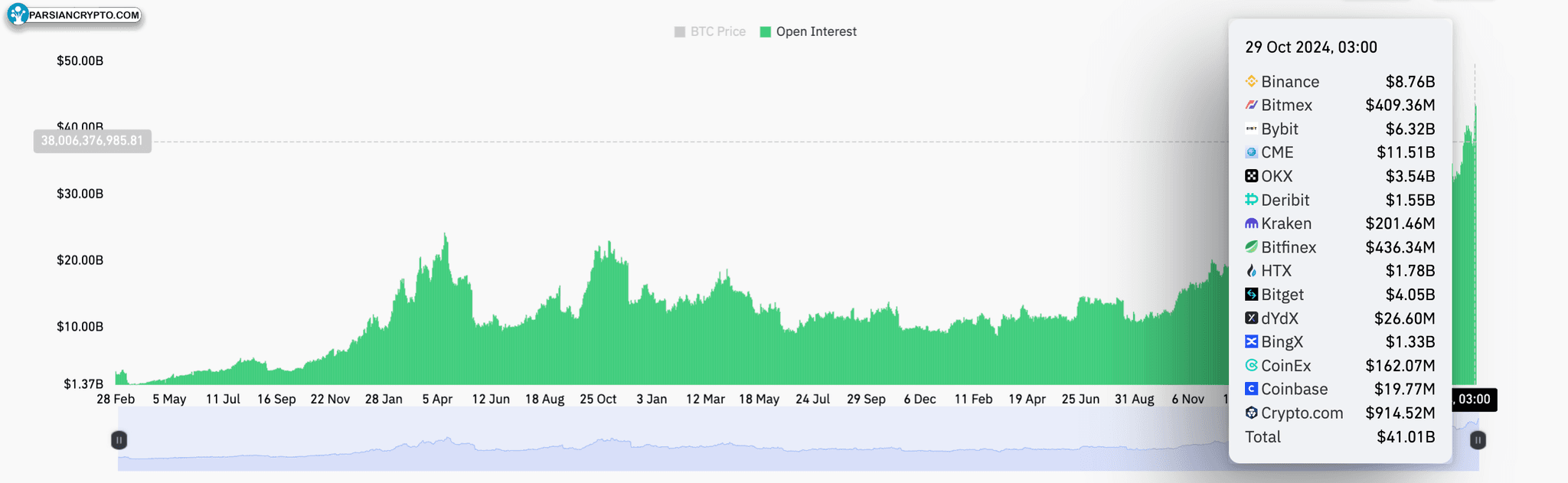The height and width of the screenshot is (483, 1568).
Task: Click the 38,006,376,985.81 axis value label
Action: click(92, 141)
